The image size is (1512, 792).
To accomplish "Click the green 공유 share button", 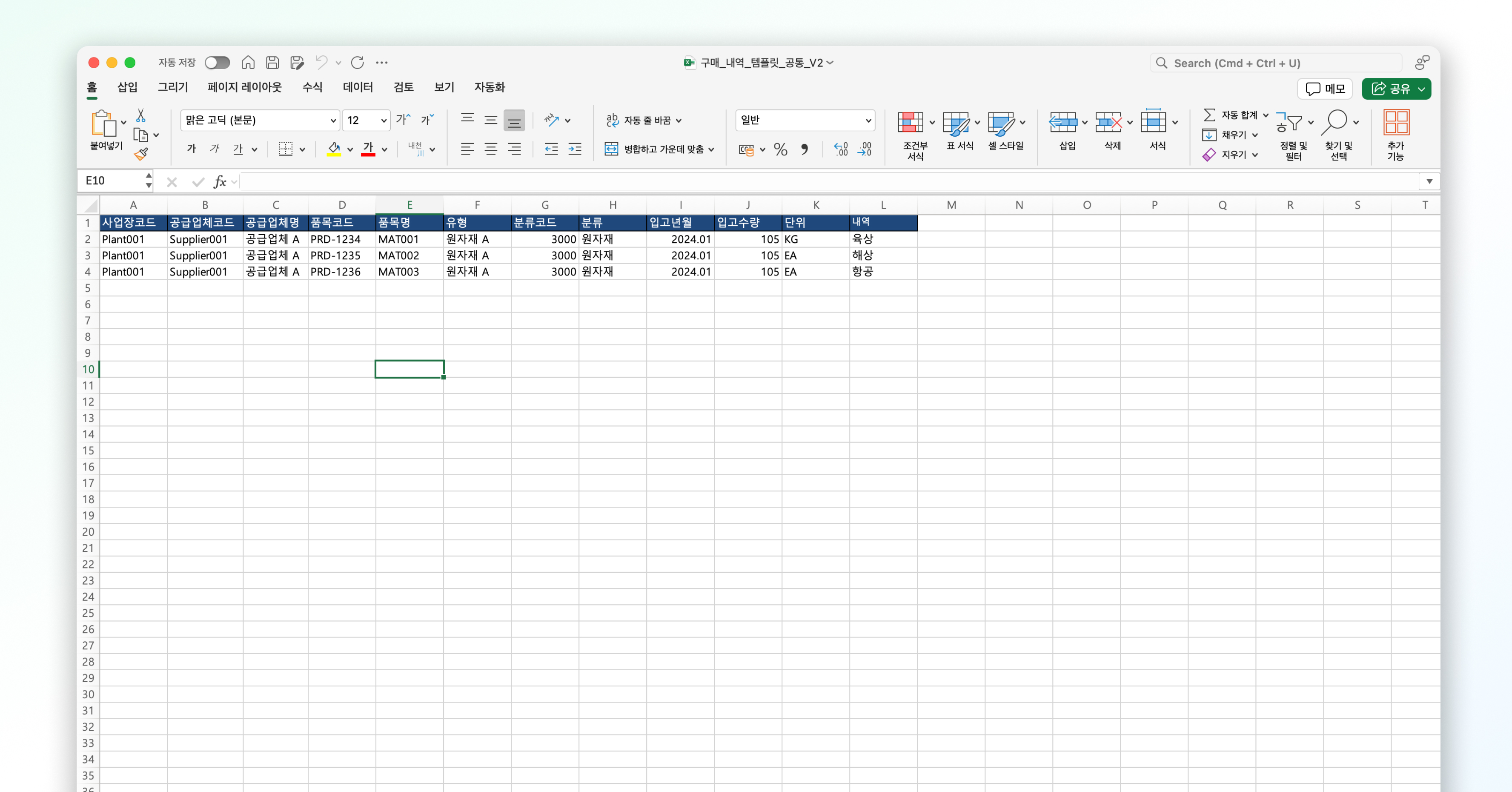I will (1396, 89).
